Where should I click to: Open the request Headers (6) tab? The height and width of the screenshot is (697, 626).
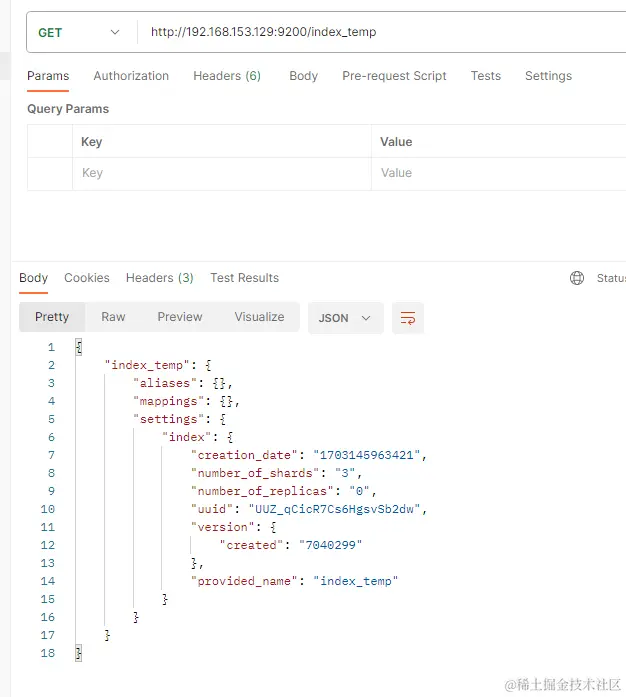click(x=227, y=76)
